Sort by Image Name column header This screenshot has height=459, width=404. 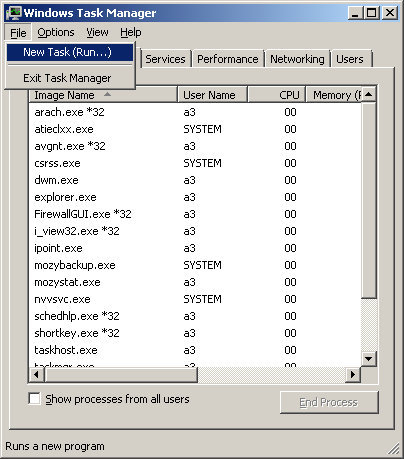[x=103, y=95]
